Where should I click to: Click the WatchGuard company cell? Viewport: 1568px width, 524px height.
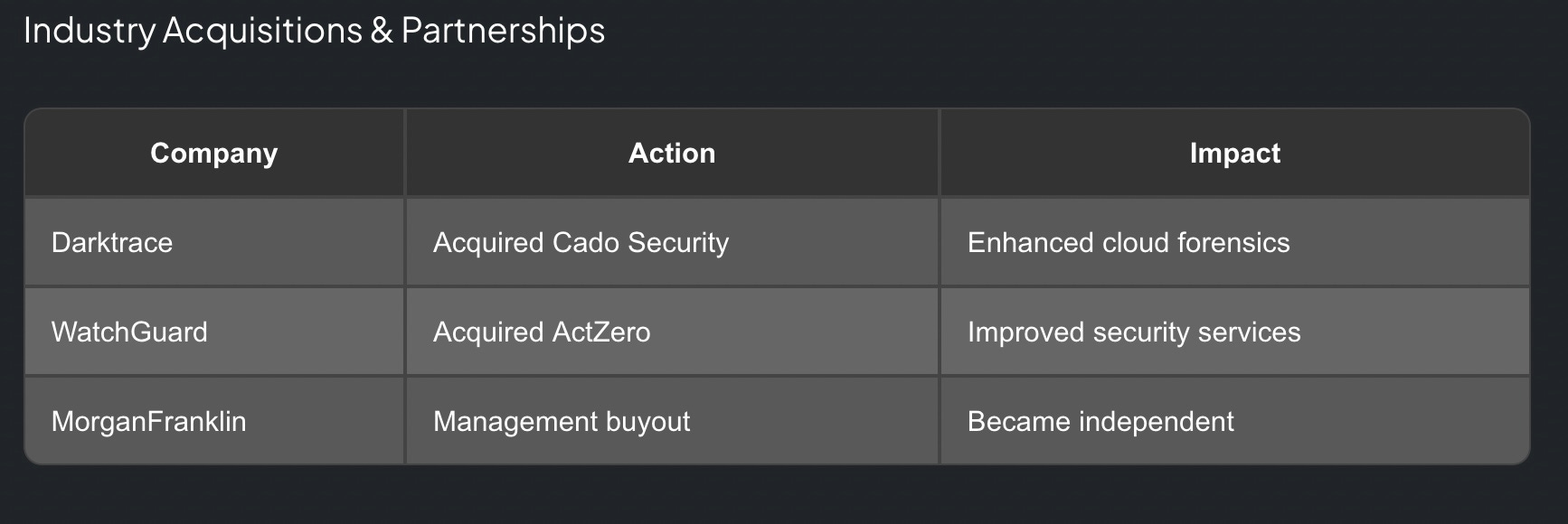[214, 332]
